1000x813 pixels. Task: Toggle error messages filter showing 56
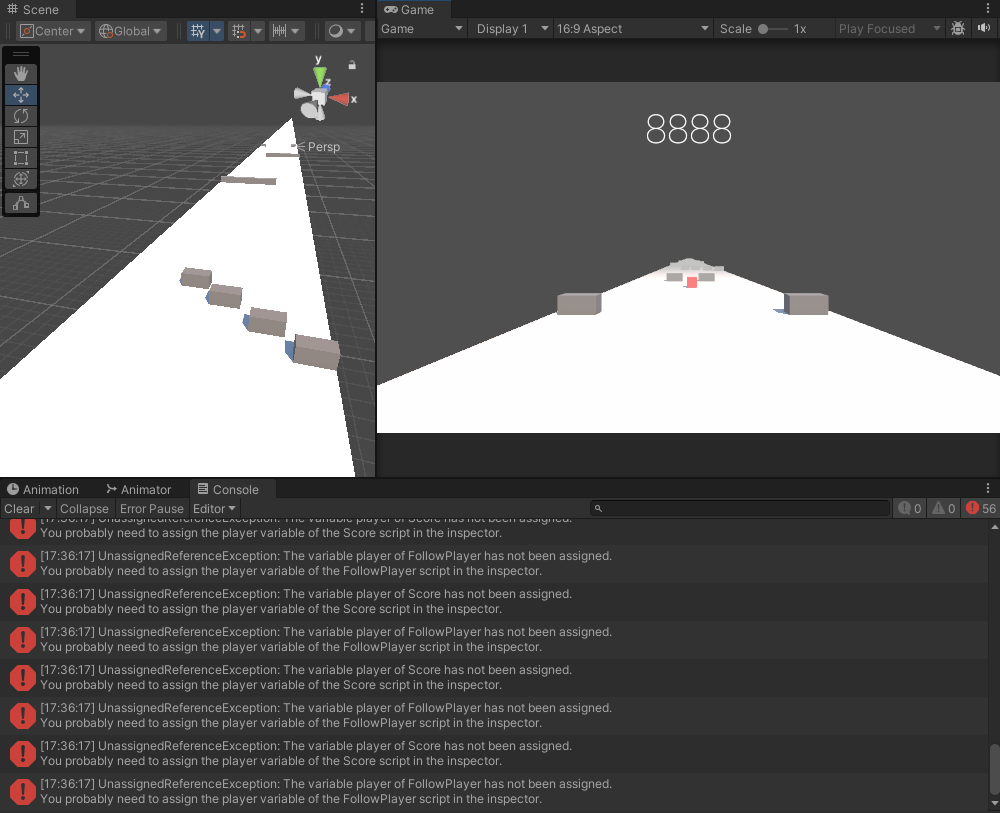[x=980, y=508]
